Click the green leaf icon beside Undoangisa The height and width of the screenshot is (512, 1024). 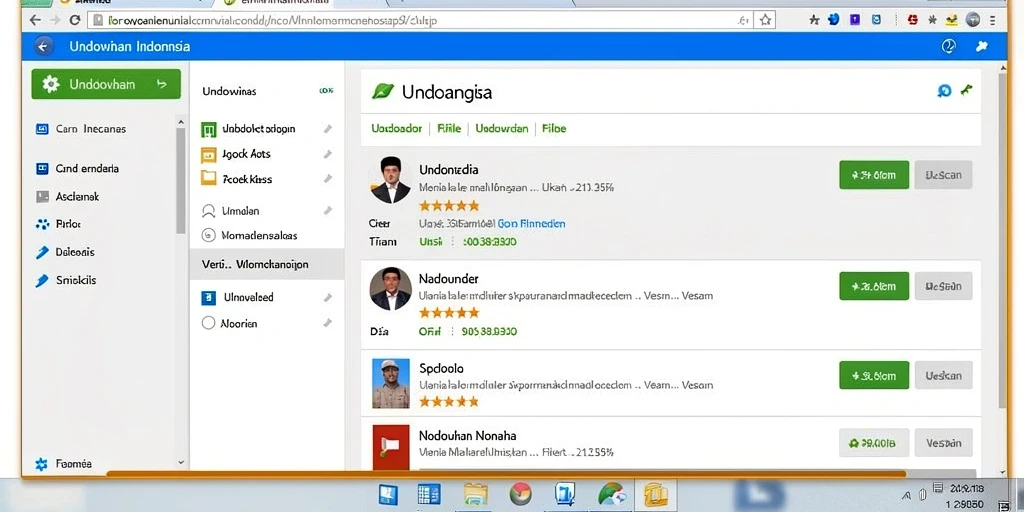383,91
